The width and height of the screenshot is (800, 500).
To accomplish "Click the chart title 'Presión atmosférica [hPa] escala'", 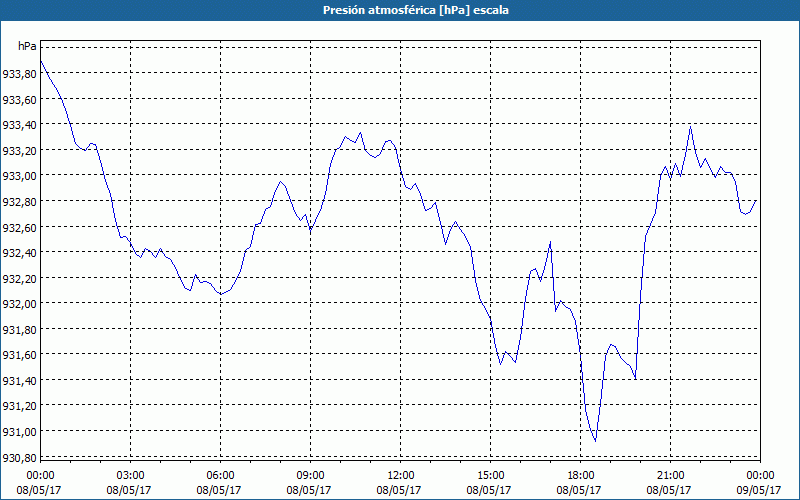I will tap(416, 10).
